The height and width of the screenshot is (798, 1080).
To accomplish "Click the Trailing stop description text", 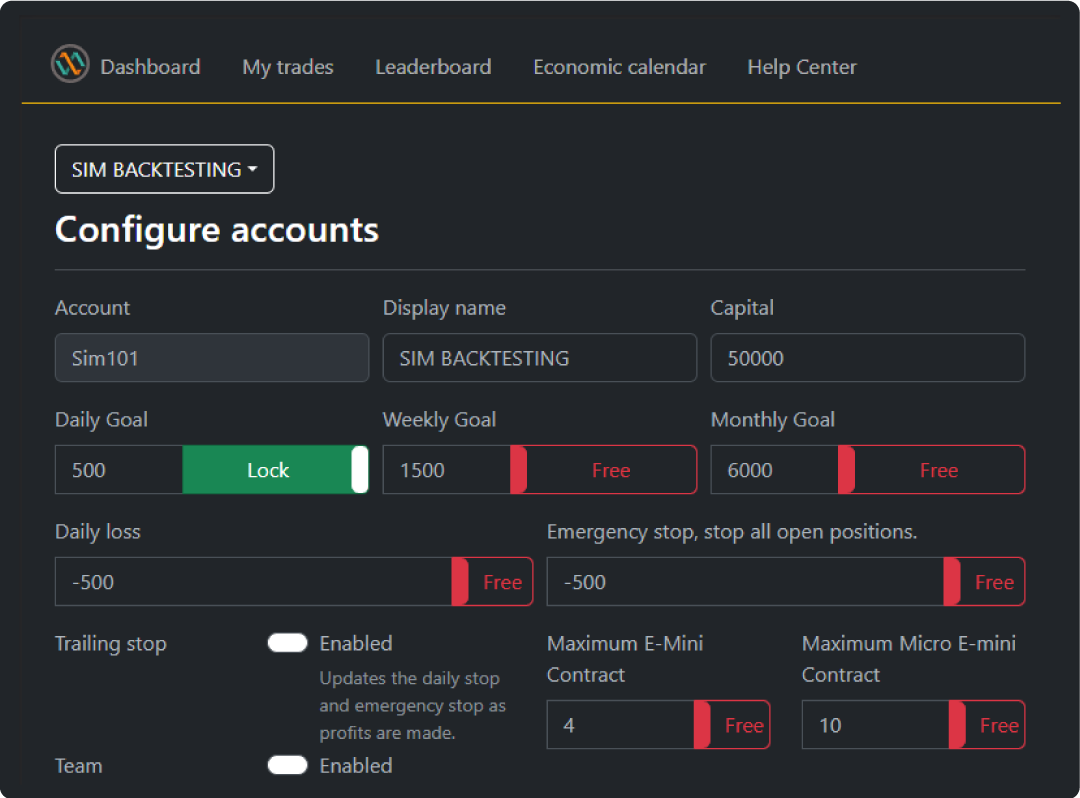I will [413, 706].
